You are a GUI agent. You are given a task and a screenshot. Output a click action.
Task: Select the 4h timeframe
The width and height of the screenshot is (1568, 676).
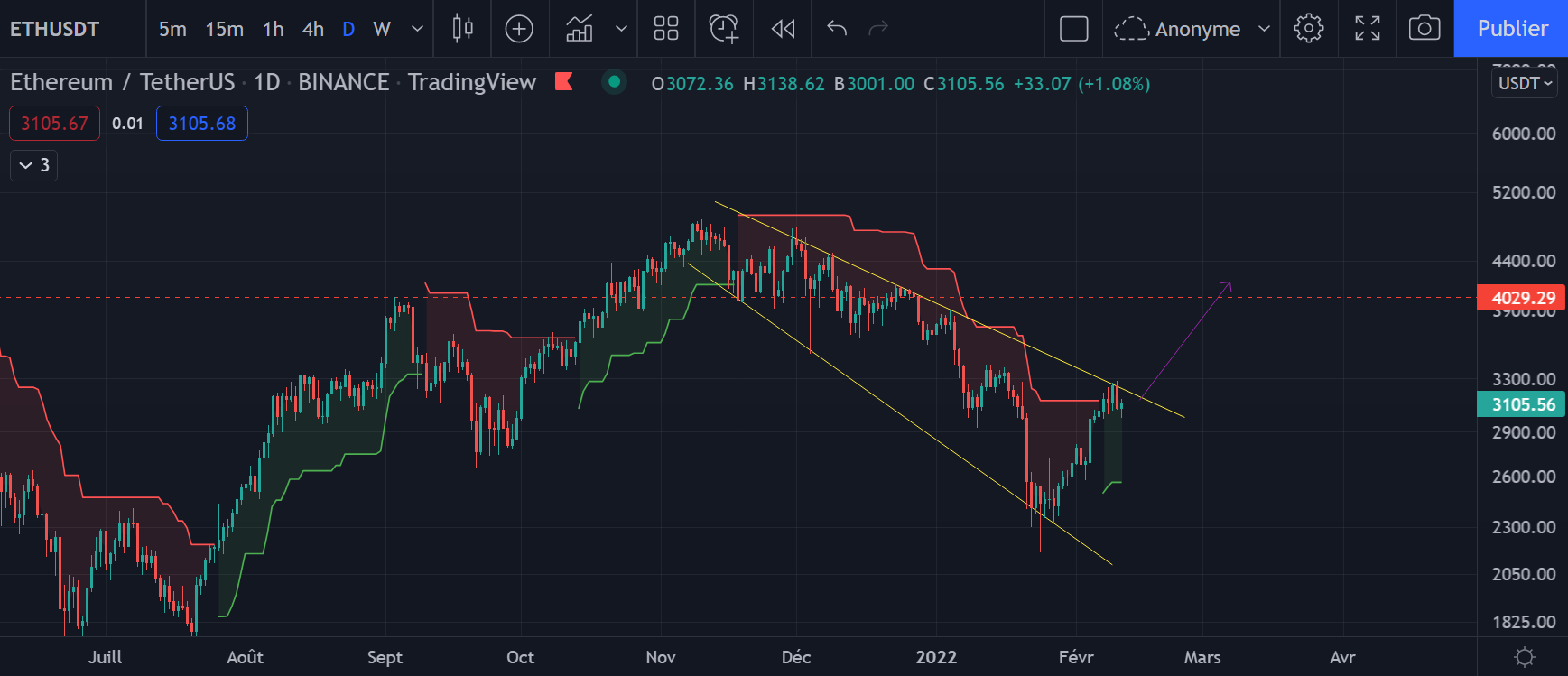pyautogui.click(x=312, y=29)
